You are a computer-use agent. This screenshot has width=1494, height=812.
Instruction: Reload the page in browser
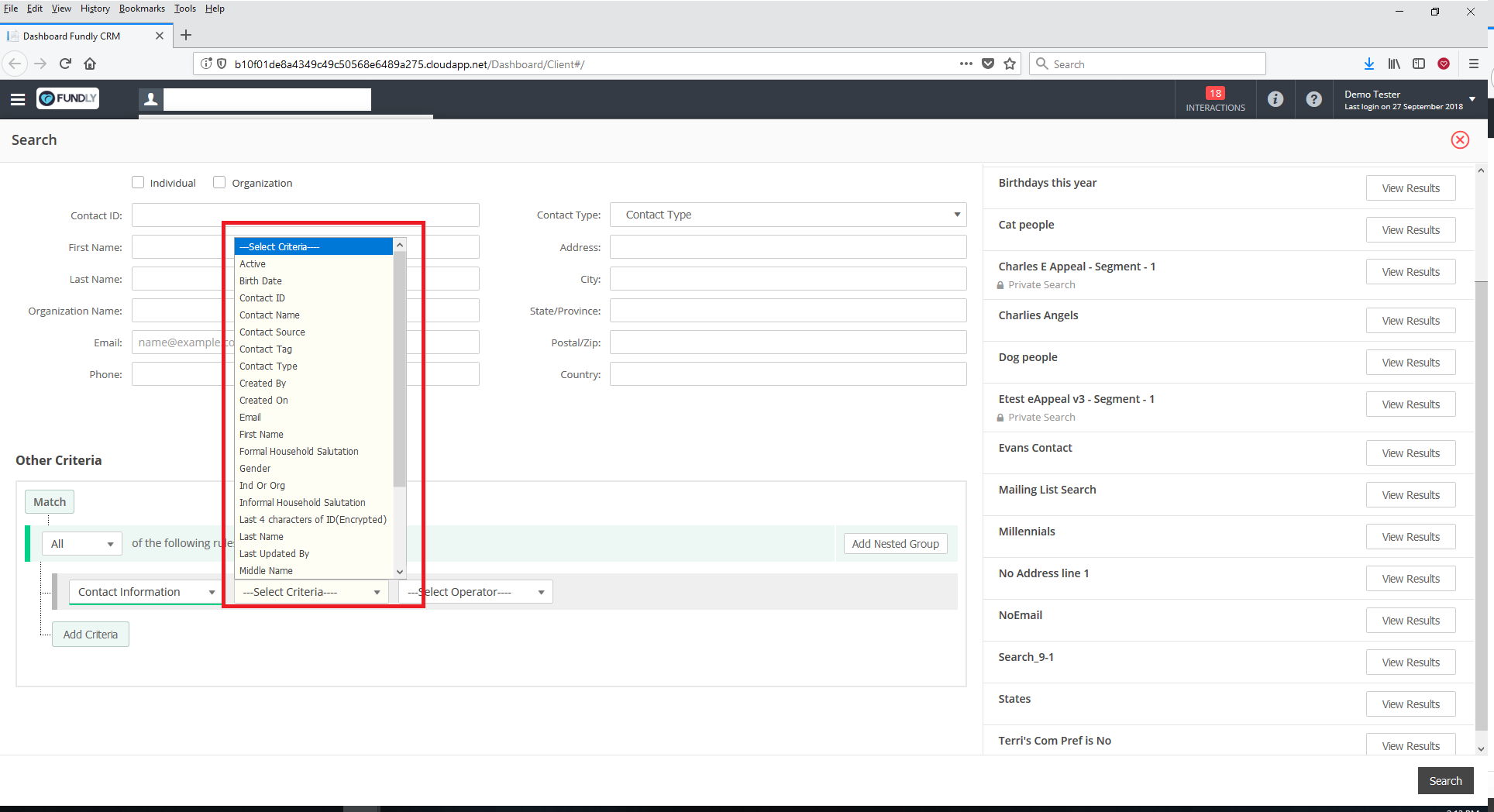pos(65,64)
